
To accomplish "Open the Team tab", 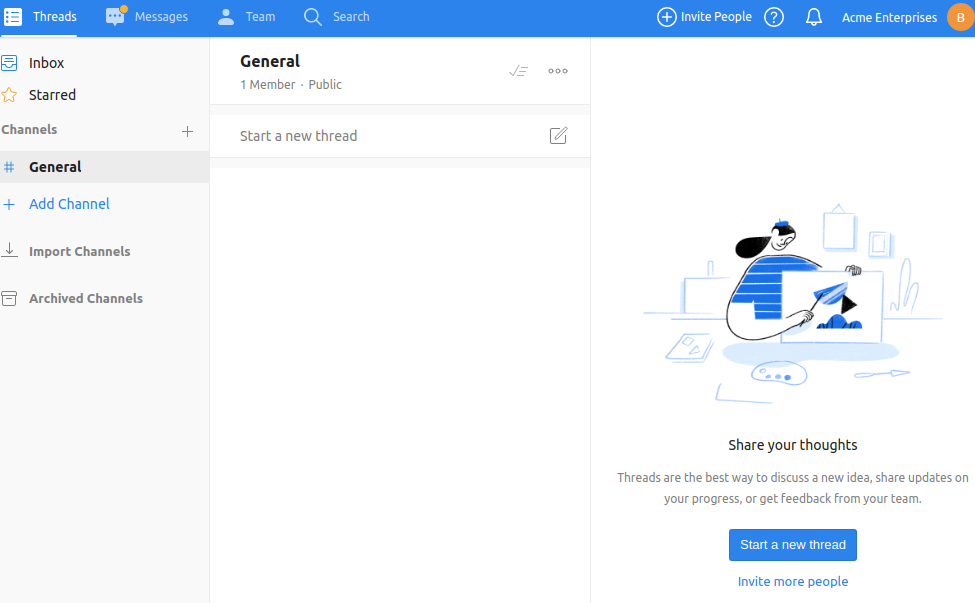I will [x=246, y=17].
